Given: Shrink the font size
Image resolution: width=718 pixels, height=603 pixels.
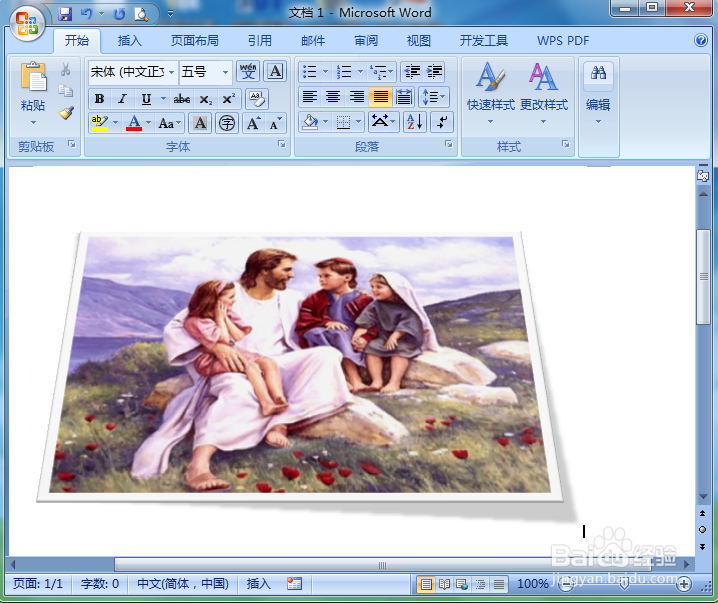Looking at the screenshot, I should (x=276, y=123).
